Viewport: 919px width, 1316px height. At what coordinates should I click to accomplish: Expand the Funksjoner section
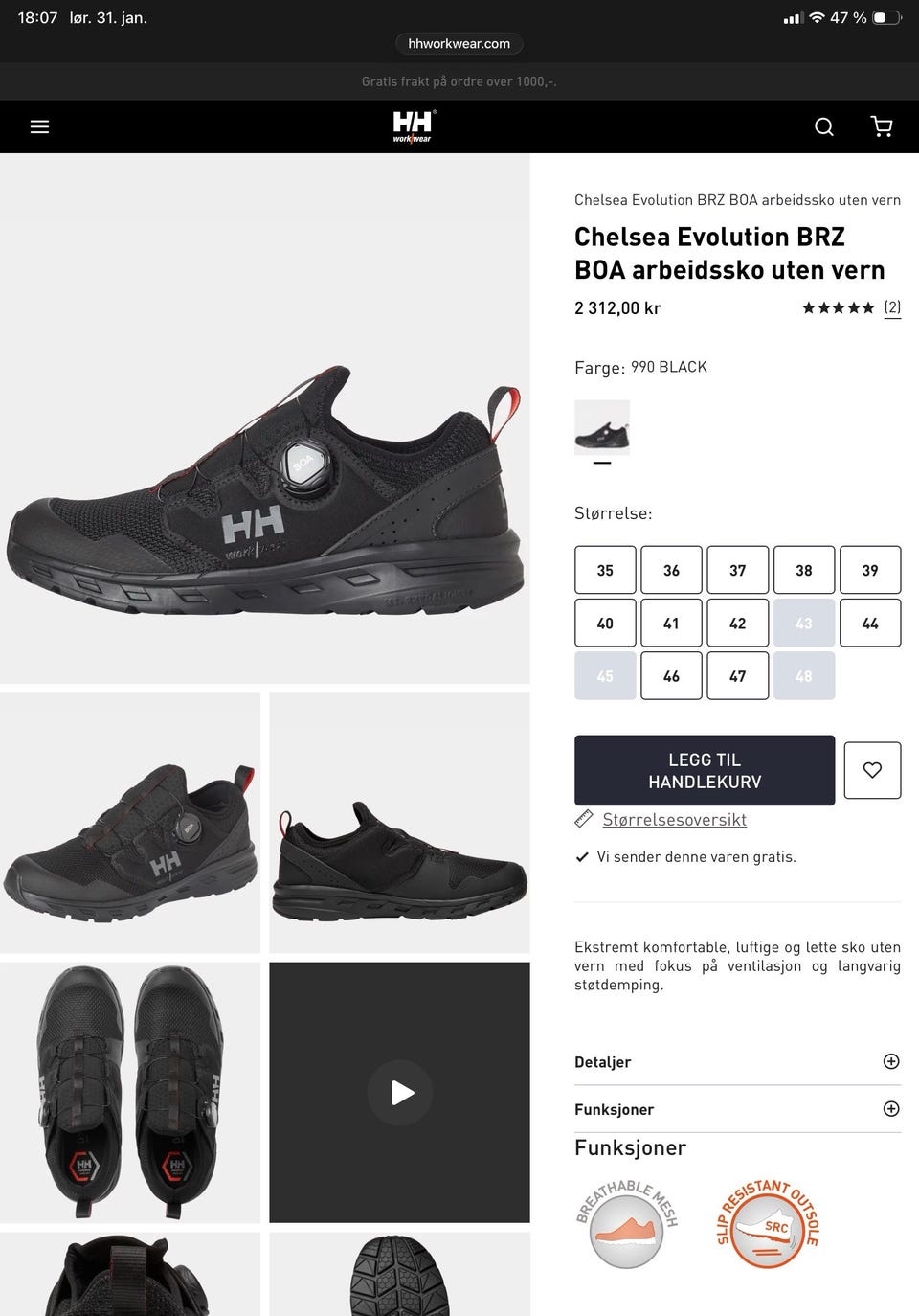[x=737, y=1109]
